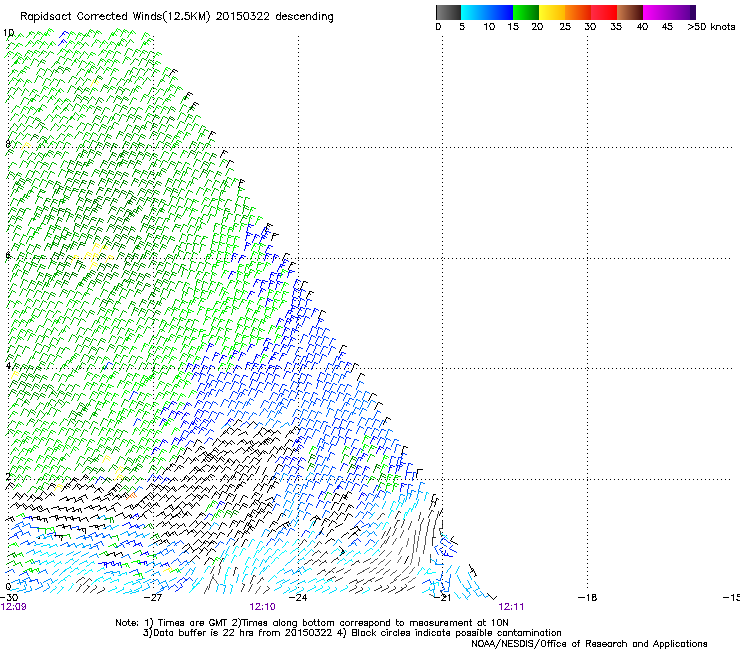
Task: Click the longitude axis label '-27'
Action: pos(153,598)
